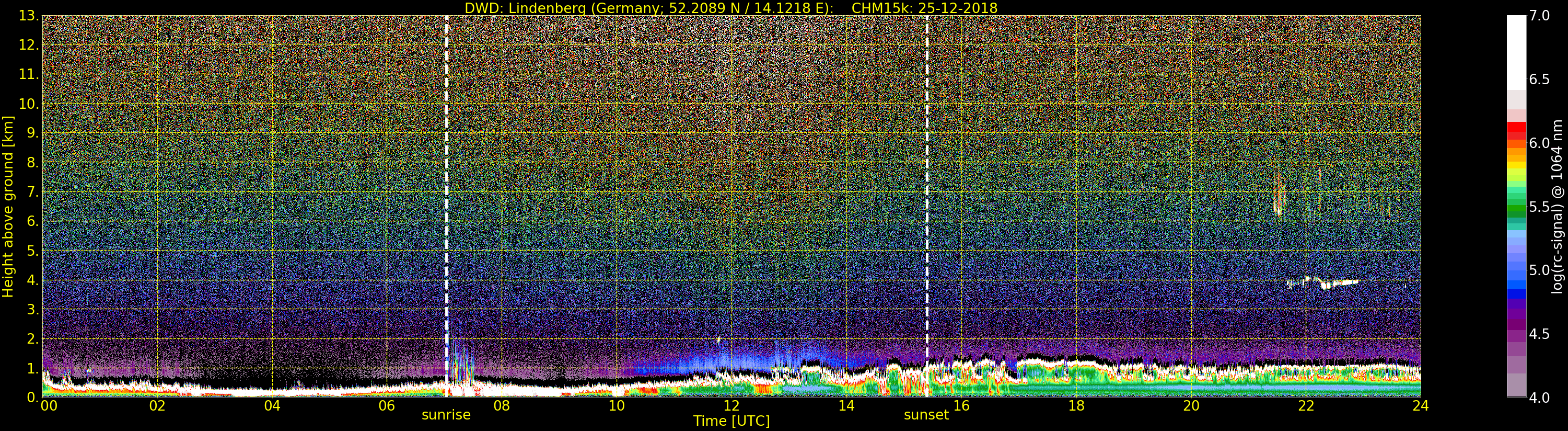Screen dimensions: 1568x431
Task: Click the 'log(rc-signal) @ 1064 nm' colorbar label
Action: (x=1557, y=207)
